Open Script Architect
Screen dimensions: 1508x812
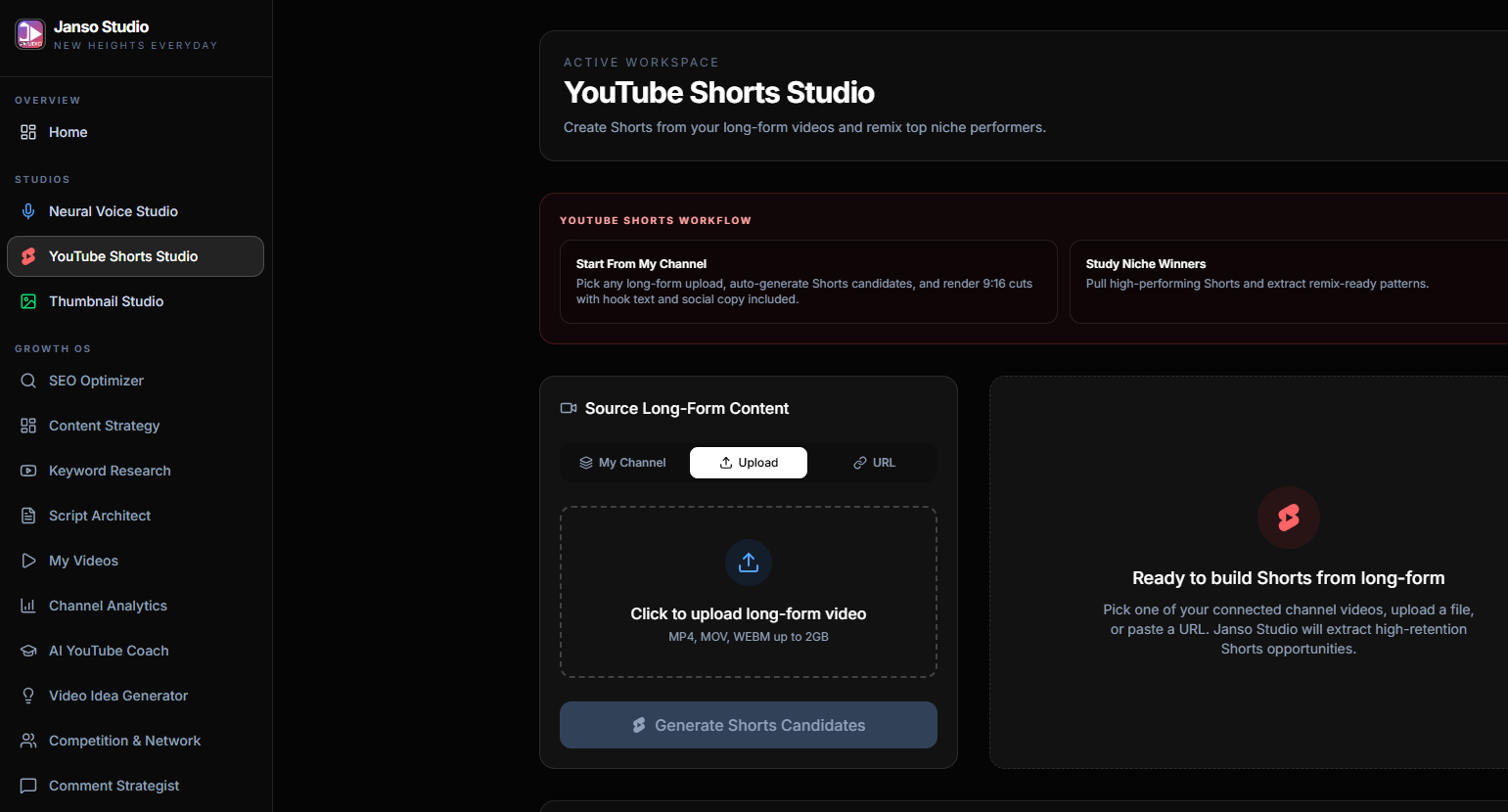135,516
